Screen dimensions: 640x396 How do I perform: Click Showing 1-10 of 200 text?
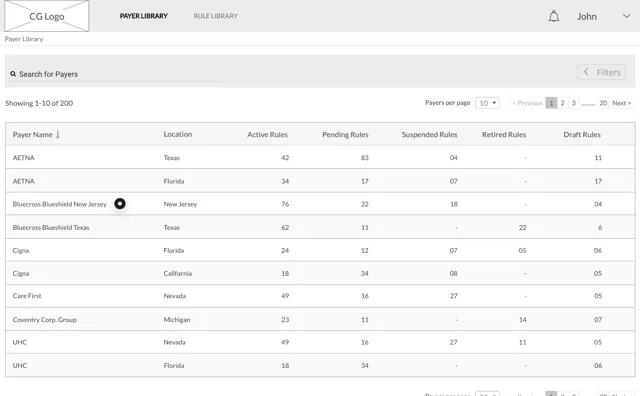(39, 103)
